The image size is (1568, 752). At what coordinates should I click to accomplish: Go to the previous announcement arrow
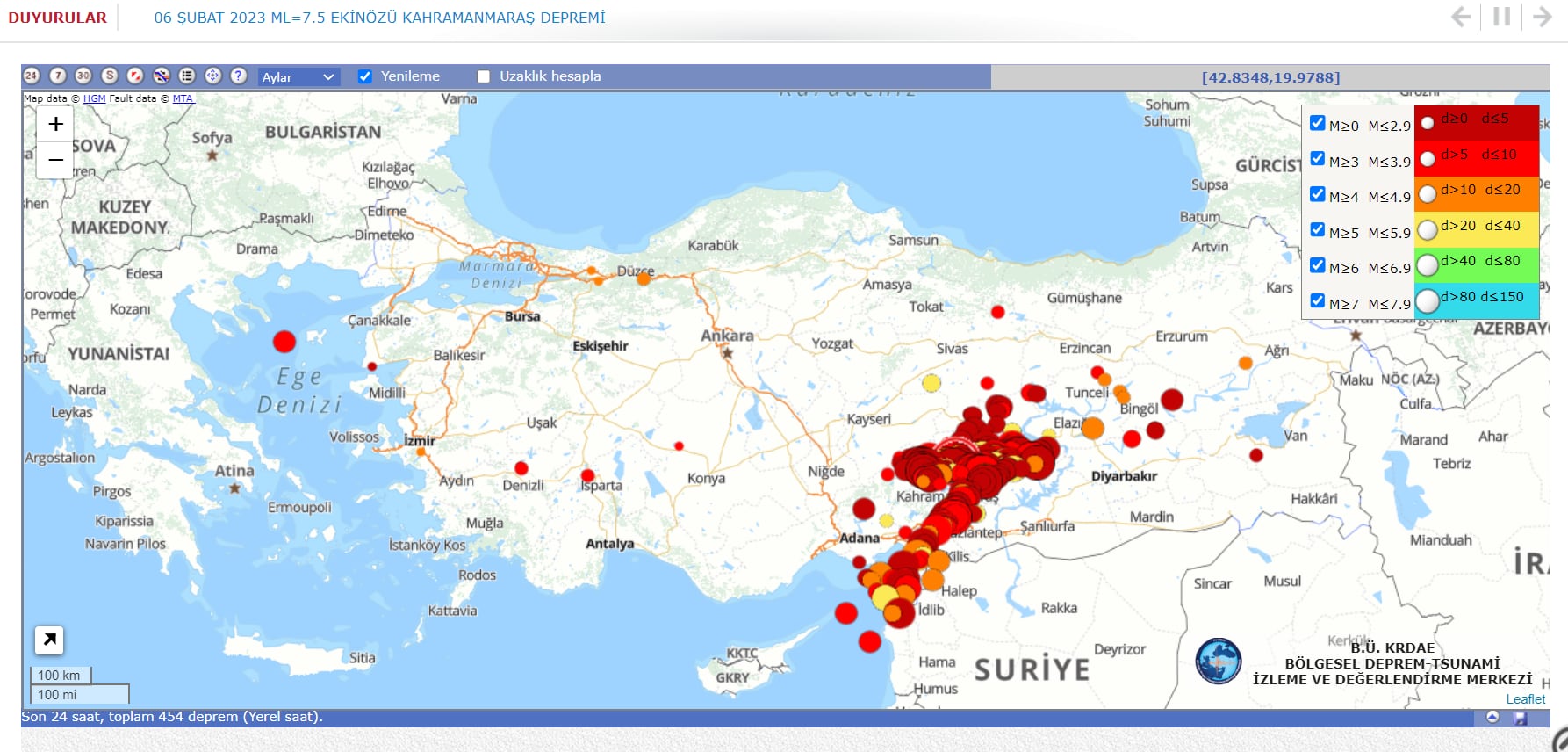1461,17
